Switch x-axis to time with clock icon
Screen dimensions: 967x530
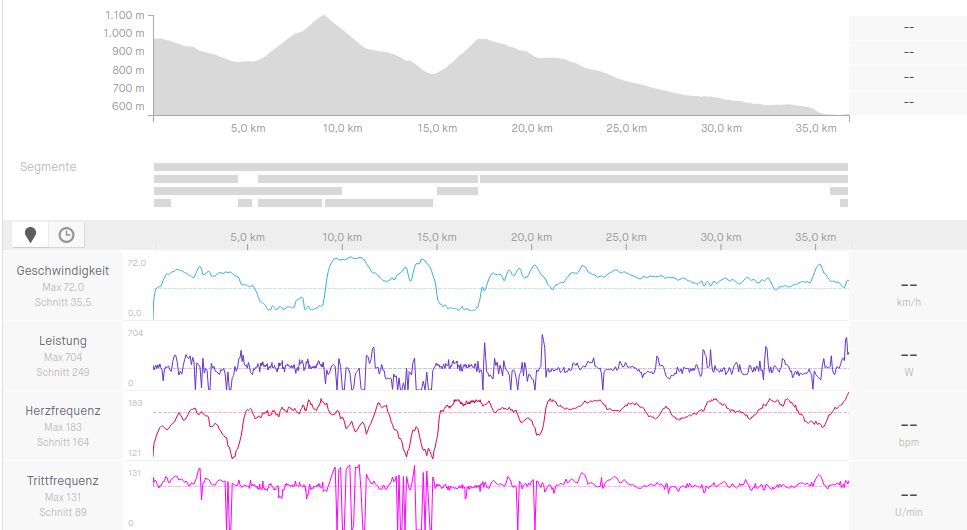pyautogui.click(x=66, y=235)
